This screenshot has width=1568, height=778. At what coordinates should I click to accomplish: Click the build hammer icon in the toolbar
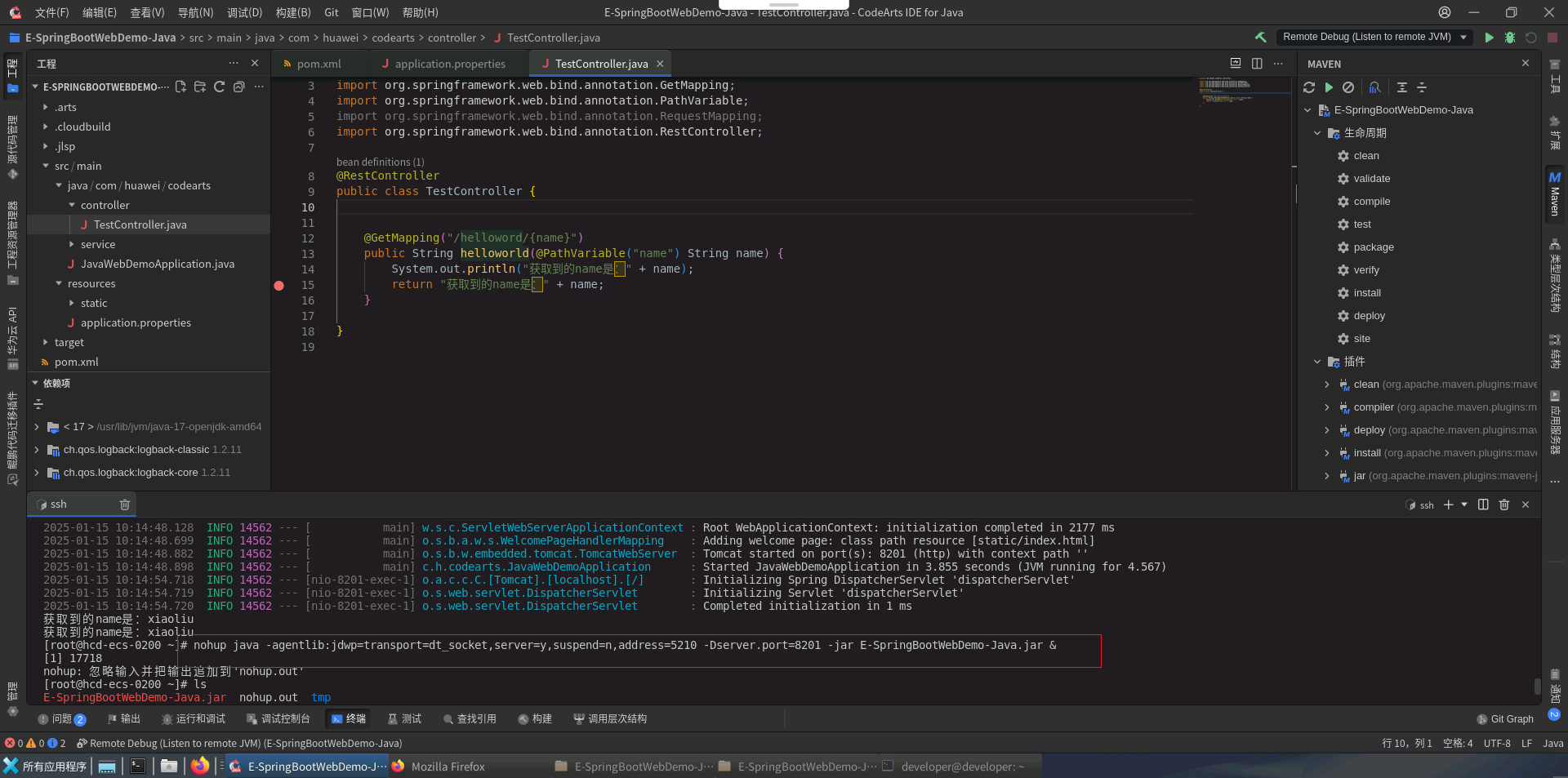1261,37
